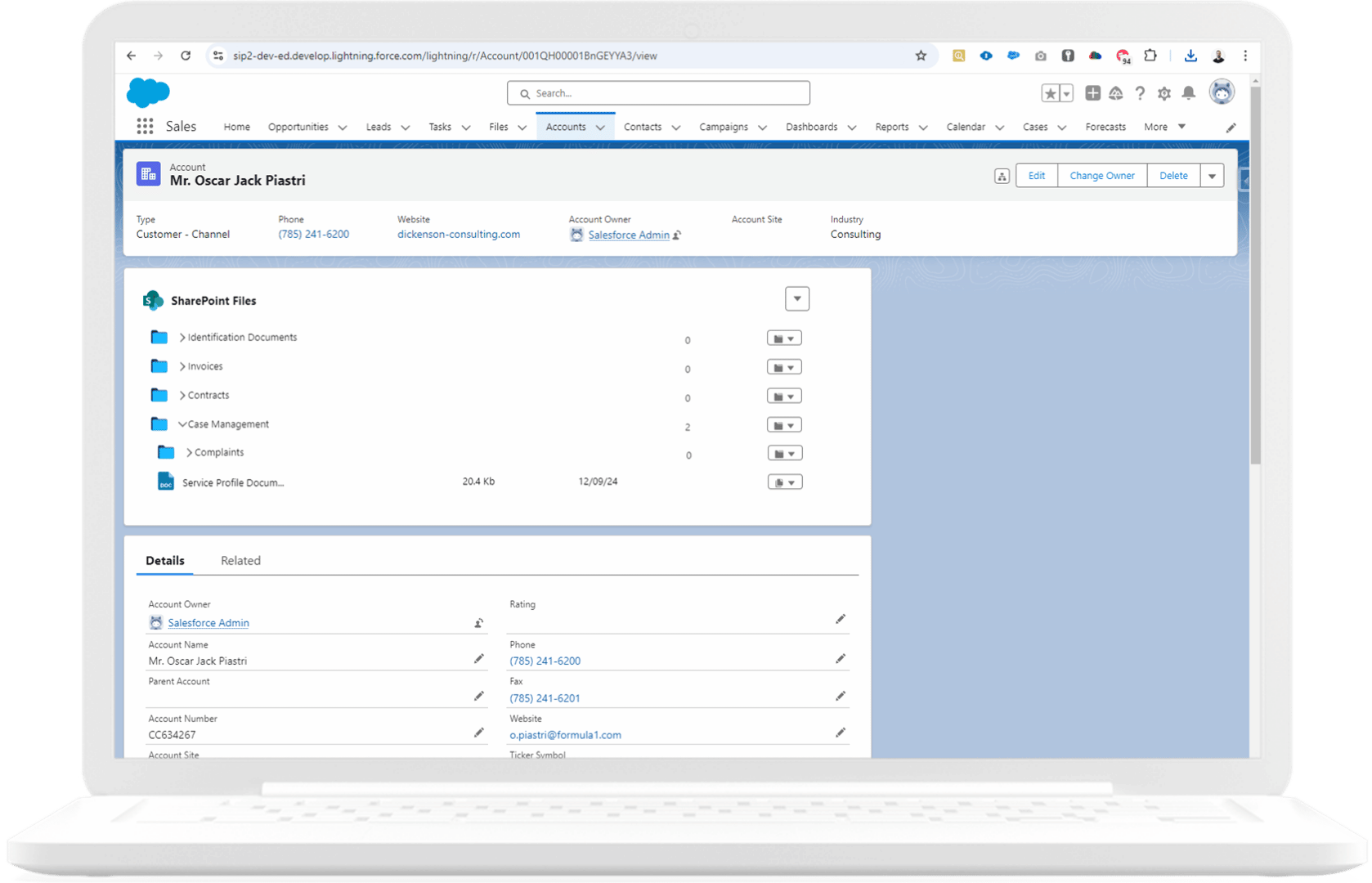Click the Service Profile Document file icon
1372x883 pixels.
tap(166, 482)
